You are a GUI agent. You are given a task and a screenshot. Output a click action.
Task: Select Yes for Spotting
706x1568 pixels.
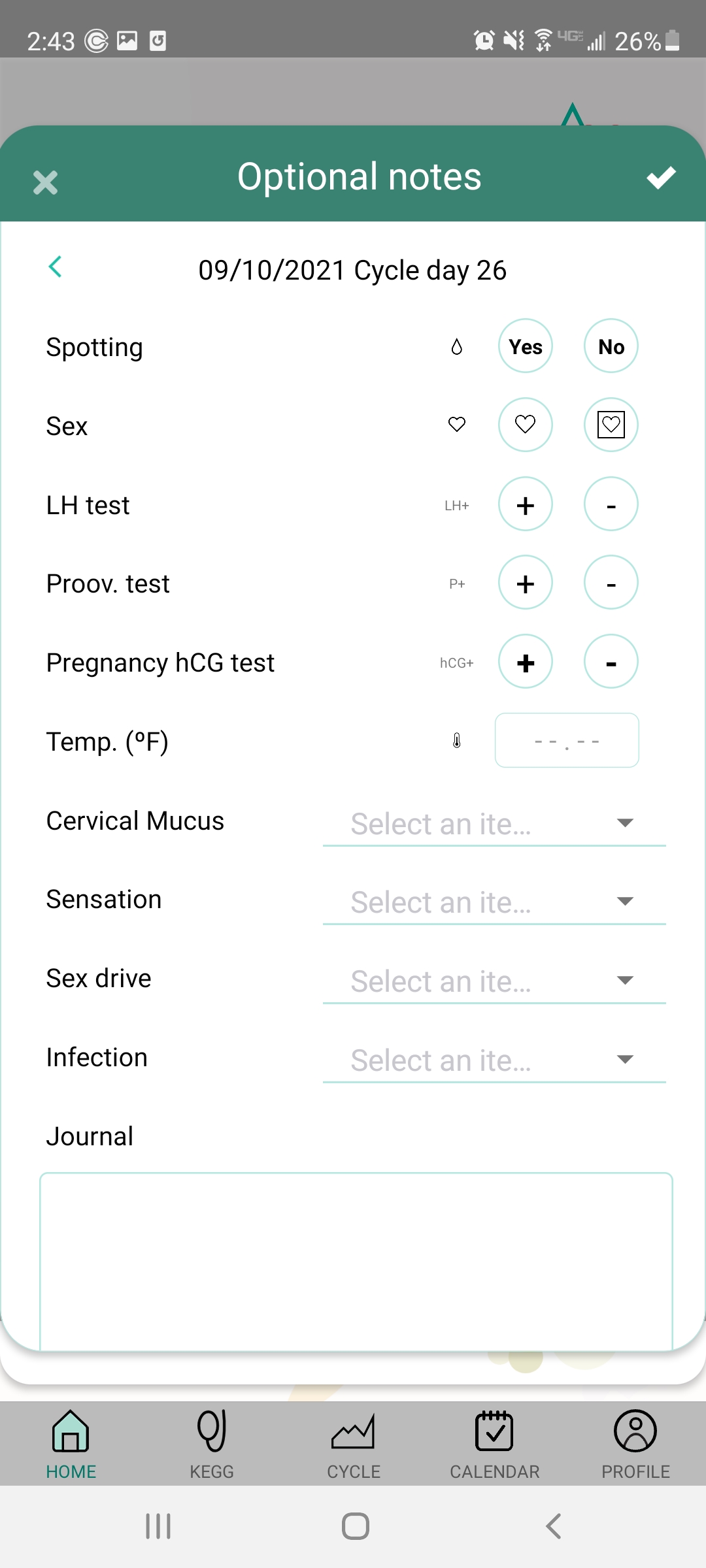coord(526,346)
